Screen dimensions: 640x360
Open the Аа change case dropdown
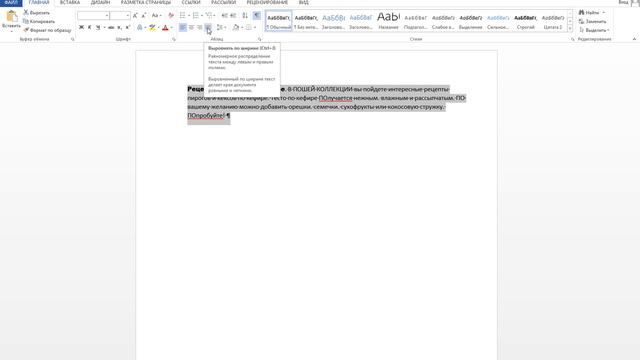tap(156, 16)
